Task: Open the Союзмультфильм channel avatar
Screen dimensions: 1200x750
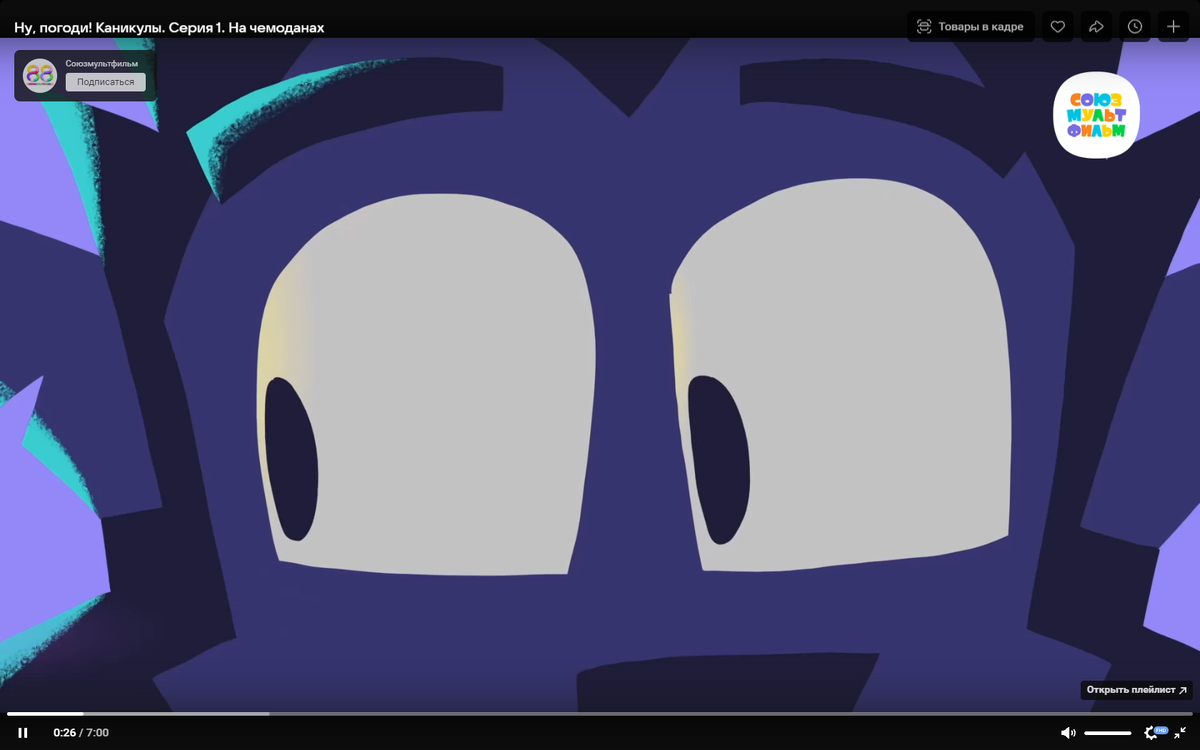Action: pos(40,76)
